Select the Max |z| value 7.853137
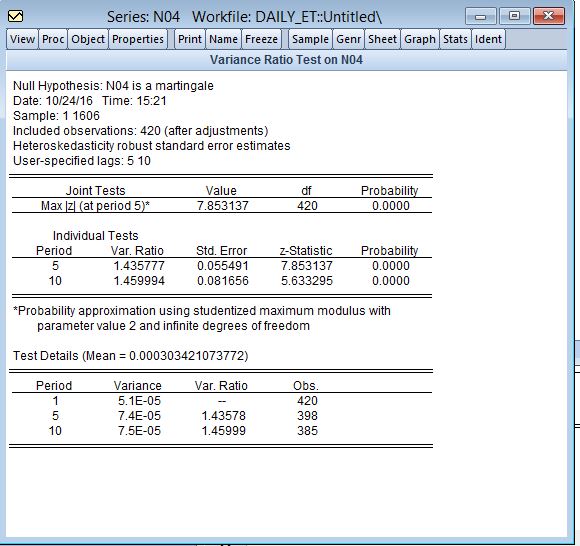Image resolution: width=580 pixels, height=546 pixels. tap(223, 206)
